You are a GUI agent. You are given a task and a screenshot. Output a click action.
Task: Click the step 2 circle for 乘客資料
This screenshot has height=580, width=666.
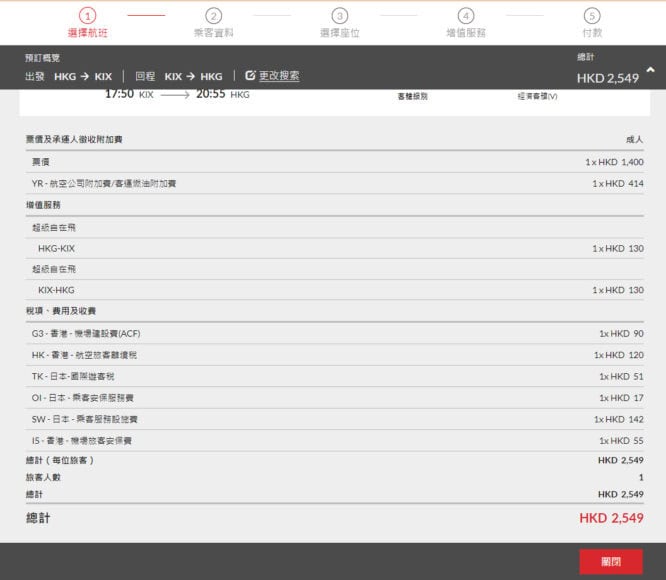(x=213, y=16)
